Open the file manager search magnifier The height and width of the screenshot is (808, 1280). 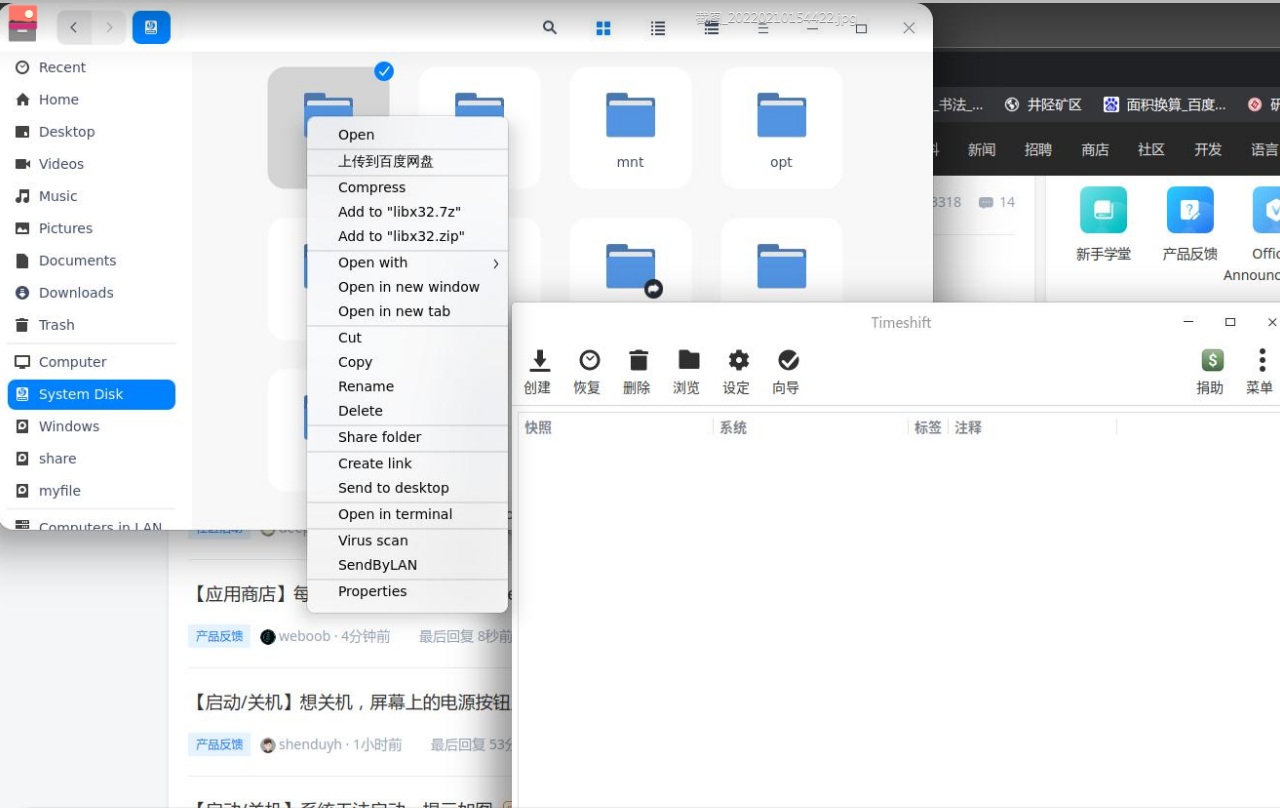[550, 28]
